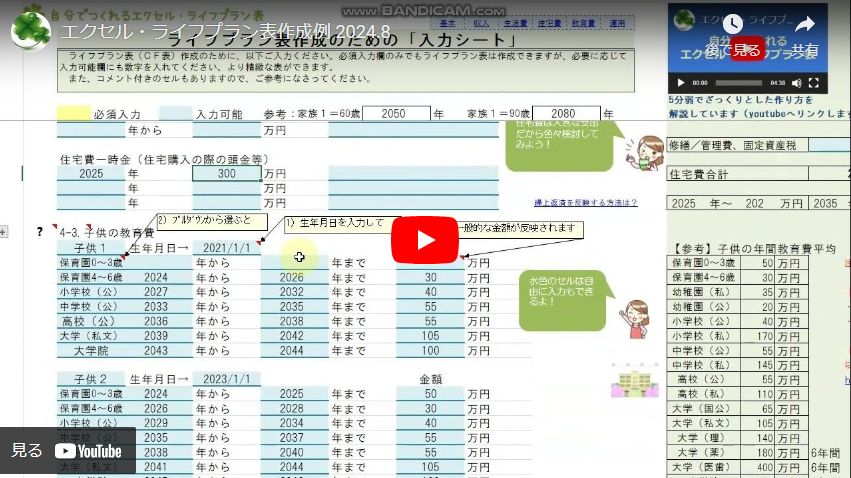Go to the 住宅費 section link
This screenshot has height=478, width=851.
point(549,23)
